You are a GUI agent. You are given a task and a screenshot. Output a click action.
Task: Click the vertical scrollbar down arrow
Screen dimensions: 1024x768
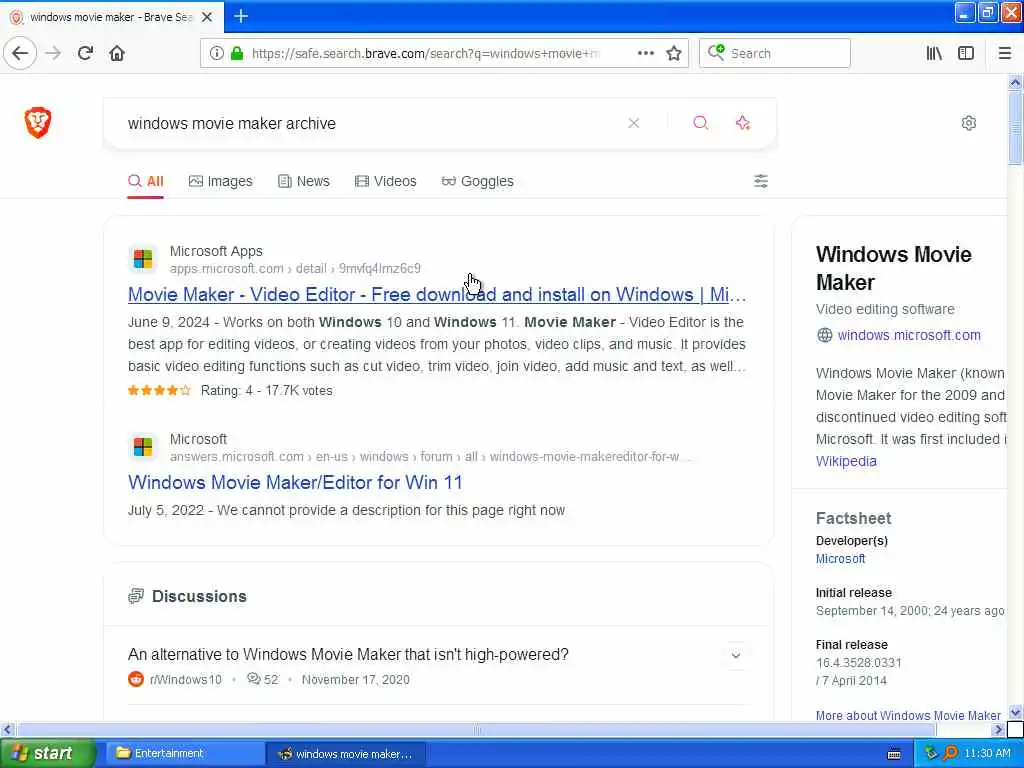1015,712
